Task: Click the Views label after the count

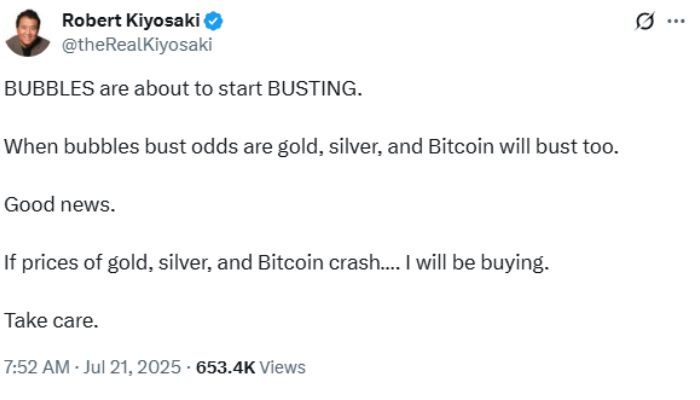Action: click(x=282, y=367)
